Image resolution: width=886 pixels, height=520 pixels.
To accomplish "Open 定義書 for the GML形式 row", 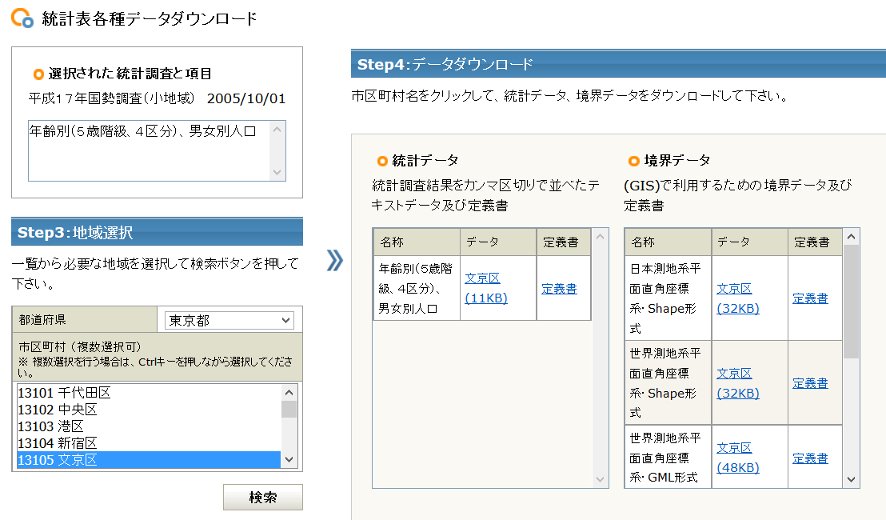I will coord(810,458).
